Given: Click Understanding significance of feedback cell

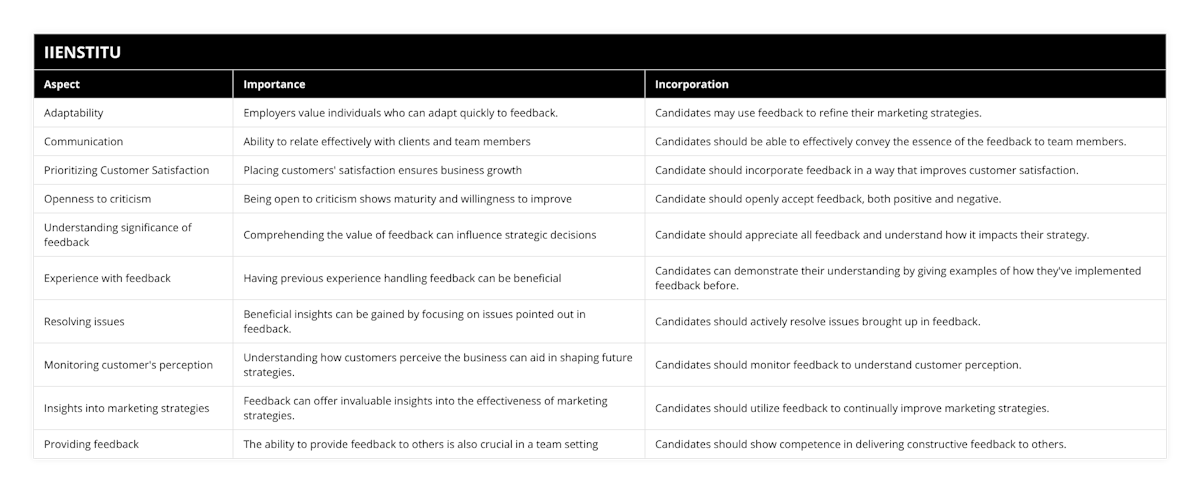Looking at the screenshot, I should tap(119, 235).
